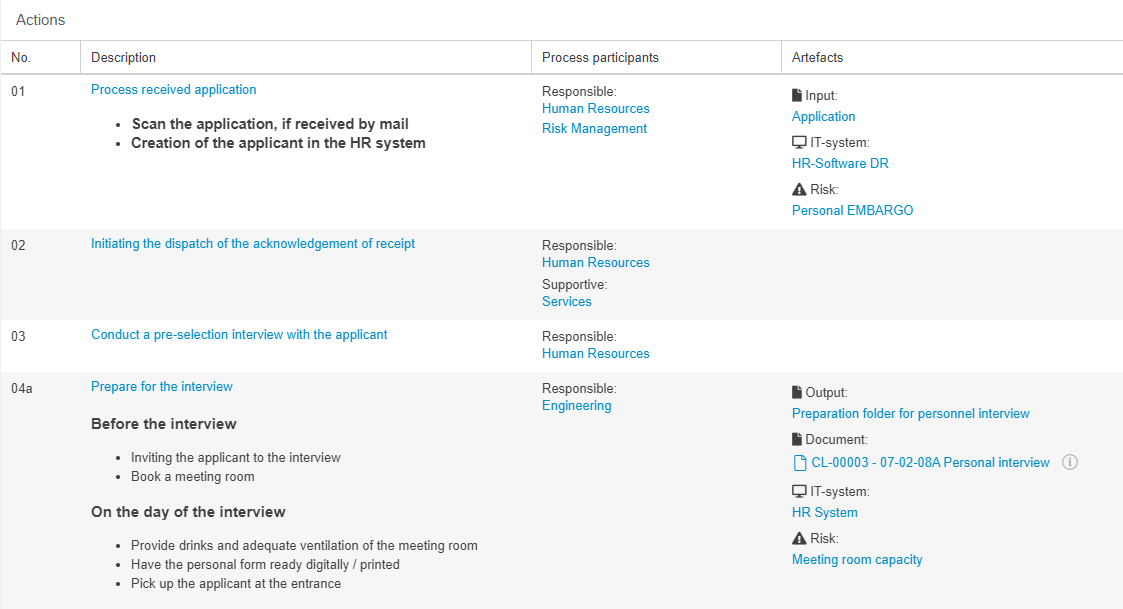Viewport: 1123px width, 609px height.
Task: Open the Personal EMBARGO risk link
Action: (x=852, y=211)
